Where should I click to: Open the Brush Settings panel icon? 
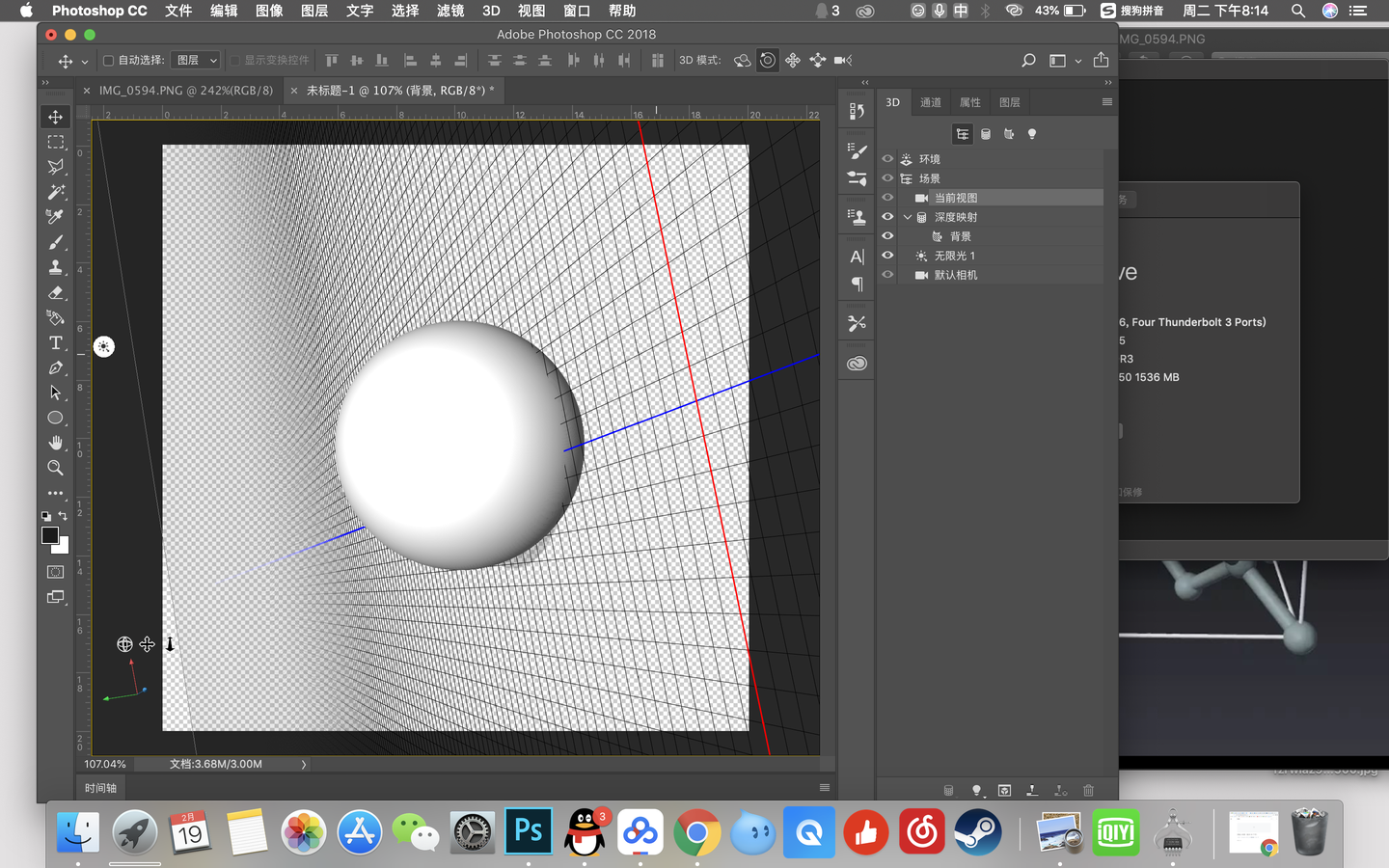pyautogui.click(x=857, y=151)
